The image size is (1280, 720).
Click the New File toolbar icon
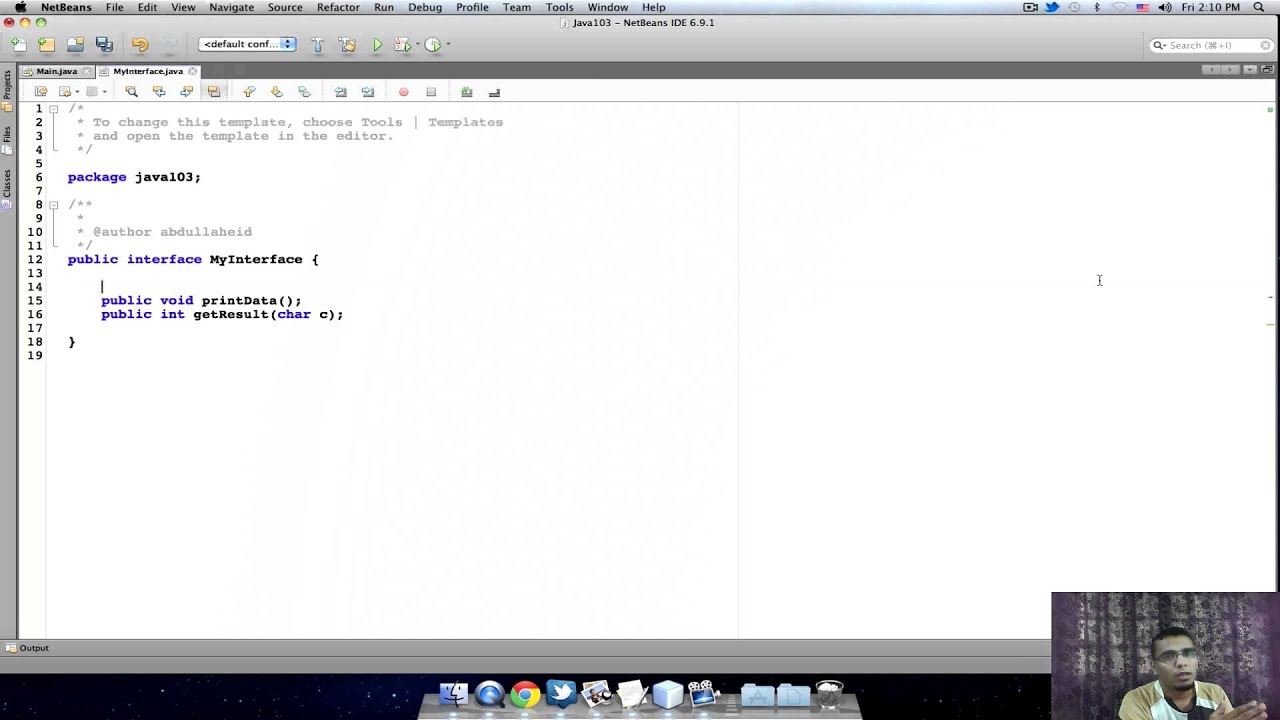point(19,44)
